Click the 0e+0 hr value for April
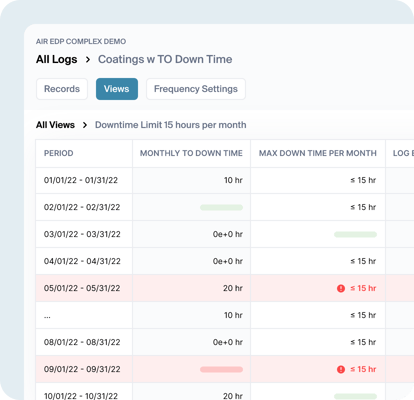Viewport: 414px width, 400px height. tap(228, 261)
